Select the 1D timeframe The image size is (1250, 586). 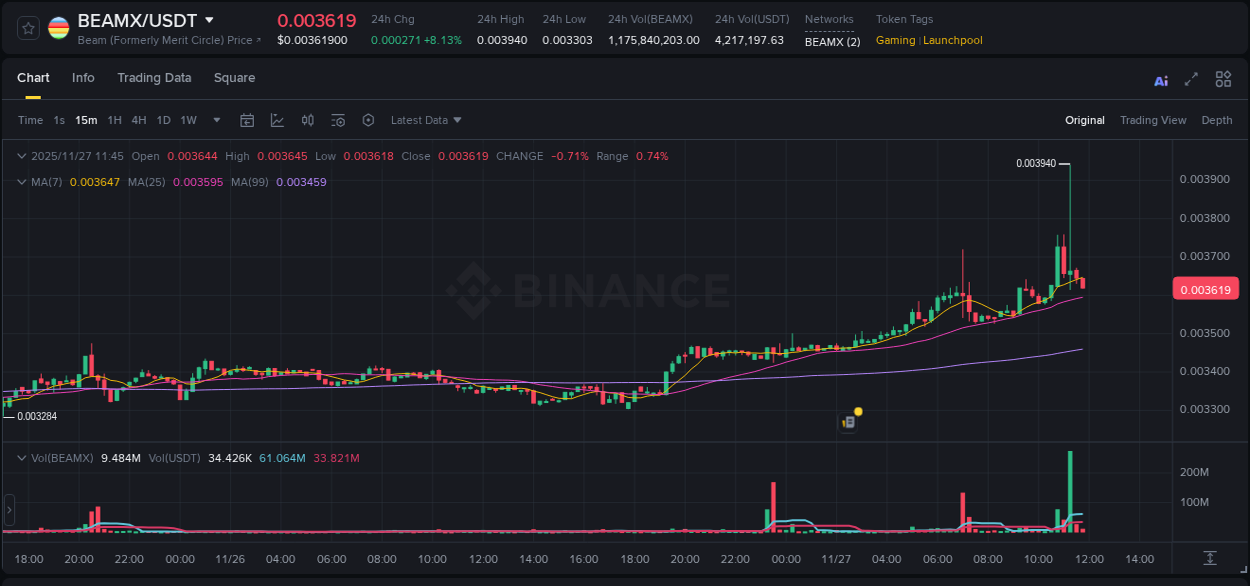coord(163,120)
